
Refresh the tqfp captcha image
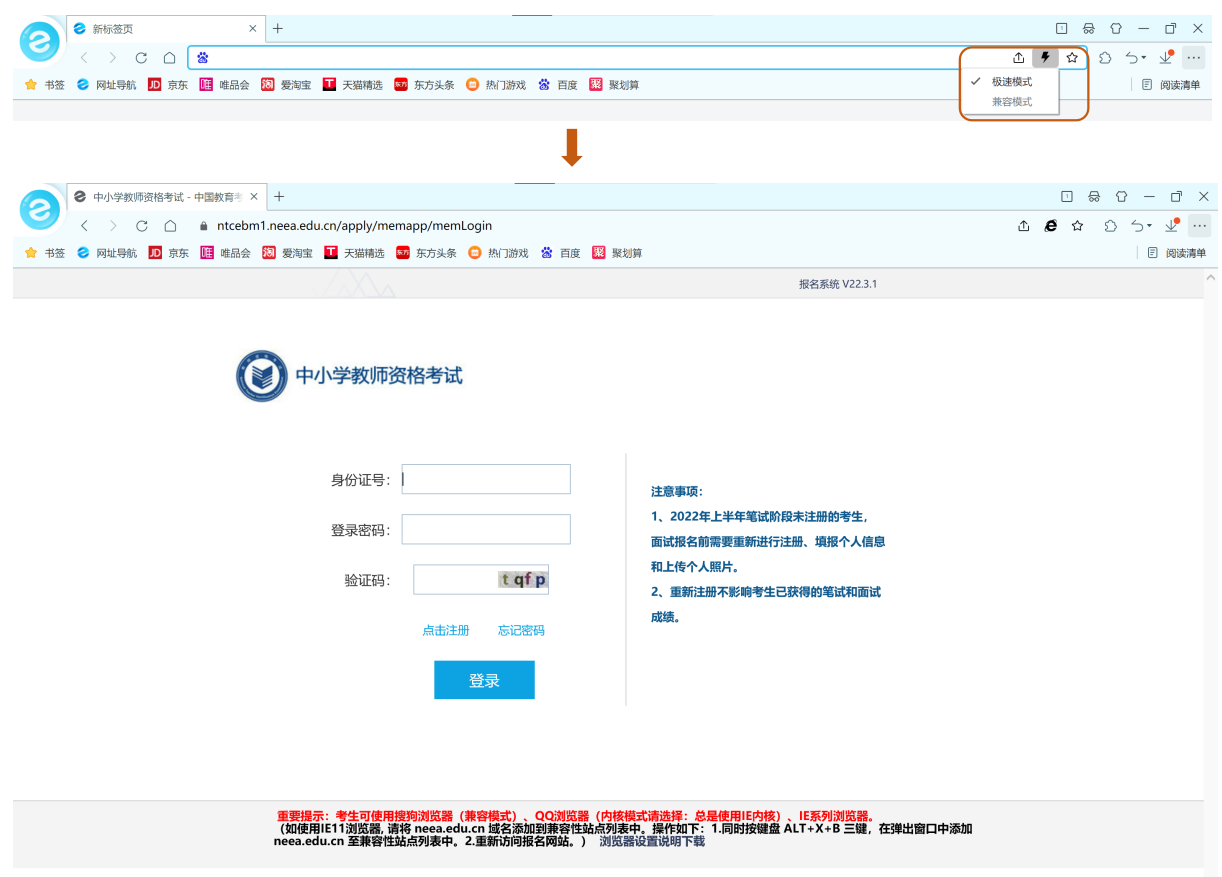[x=523, y=579]
